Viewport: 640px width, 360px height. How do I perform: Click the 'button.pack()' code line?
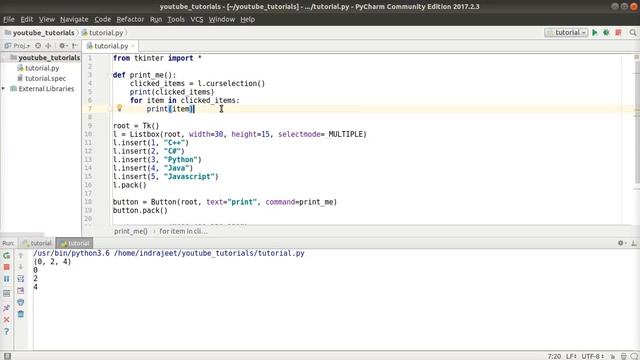140,210
